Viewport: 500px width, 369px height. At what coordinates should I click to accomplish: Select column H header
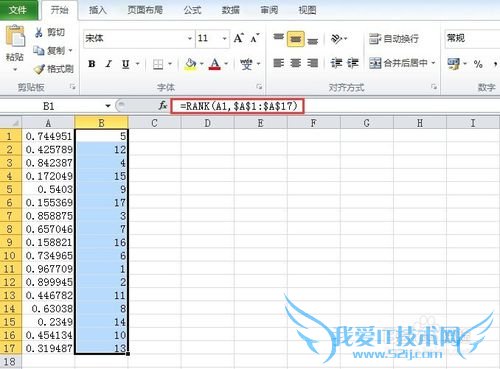(x=420, y=123)
